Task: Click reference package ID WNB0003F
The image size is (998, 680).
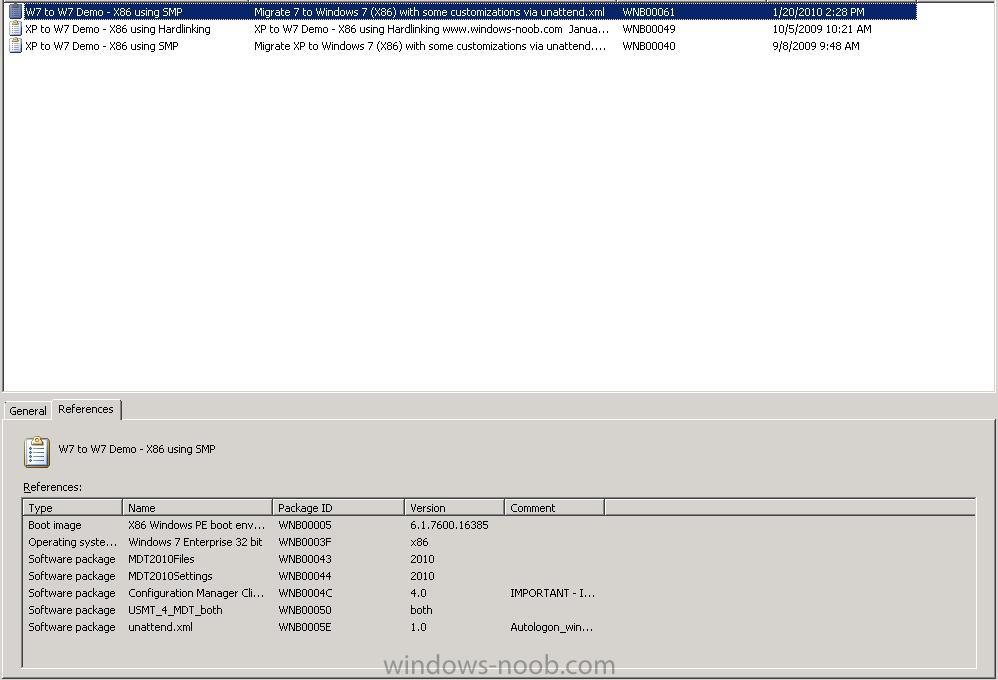Action: pos(304,542)
